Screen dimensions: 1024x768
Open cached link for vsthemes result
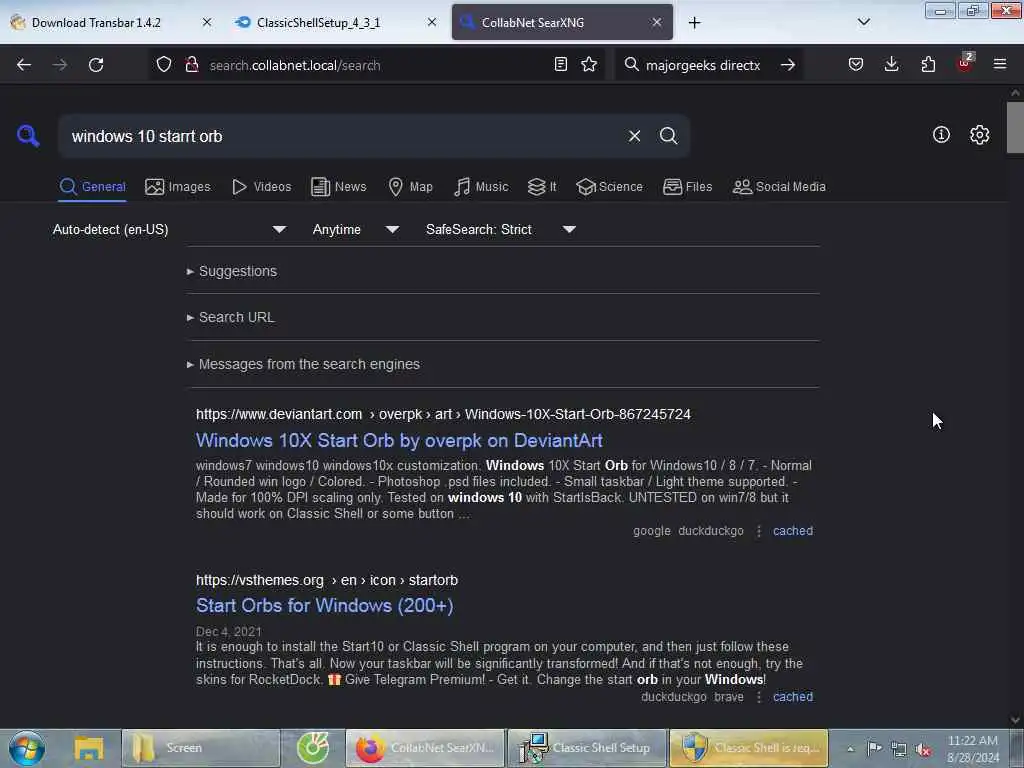point(793,697)
